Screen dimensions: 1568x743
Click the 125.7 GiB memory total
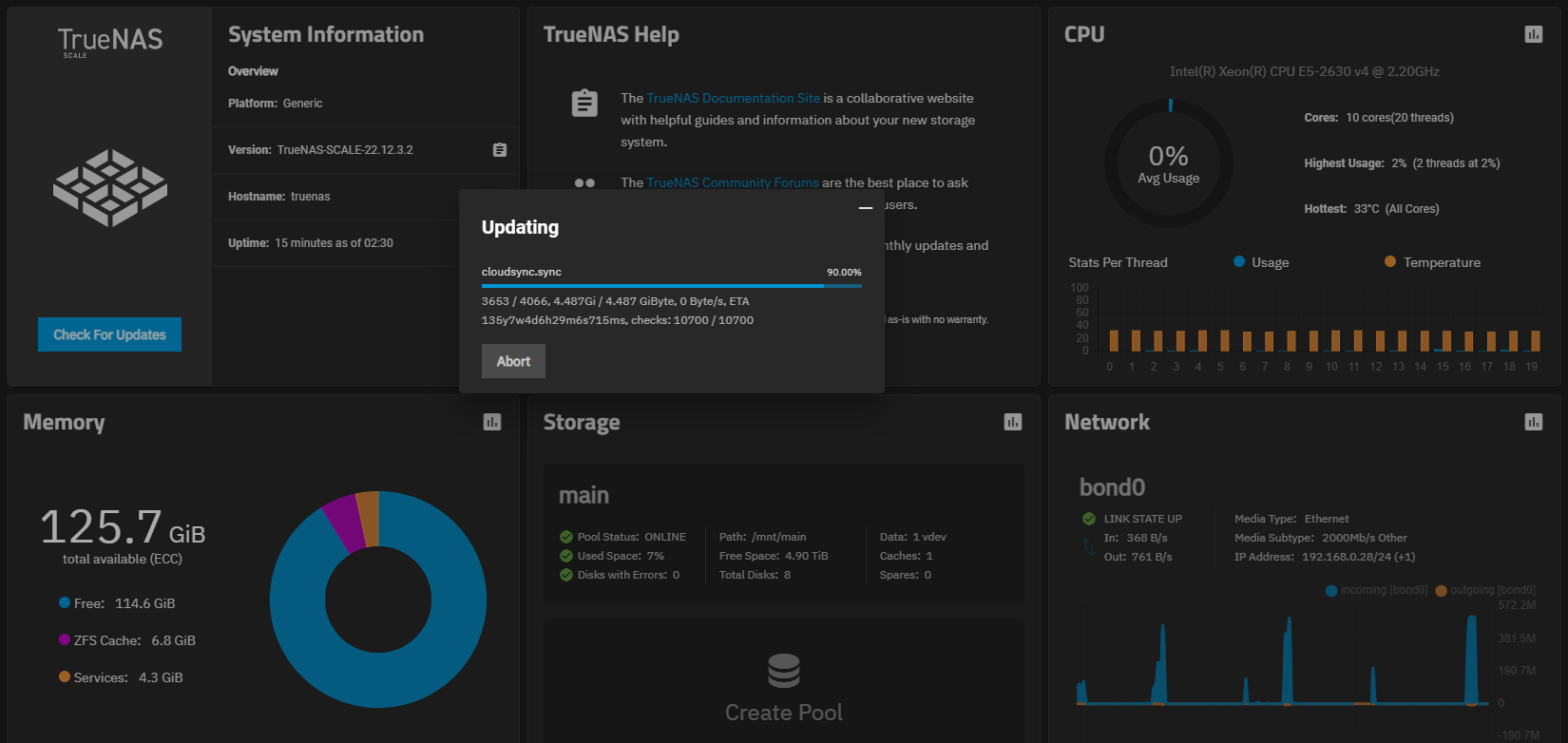point(123,526)
